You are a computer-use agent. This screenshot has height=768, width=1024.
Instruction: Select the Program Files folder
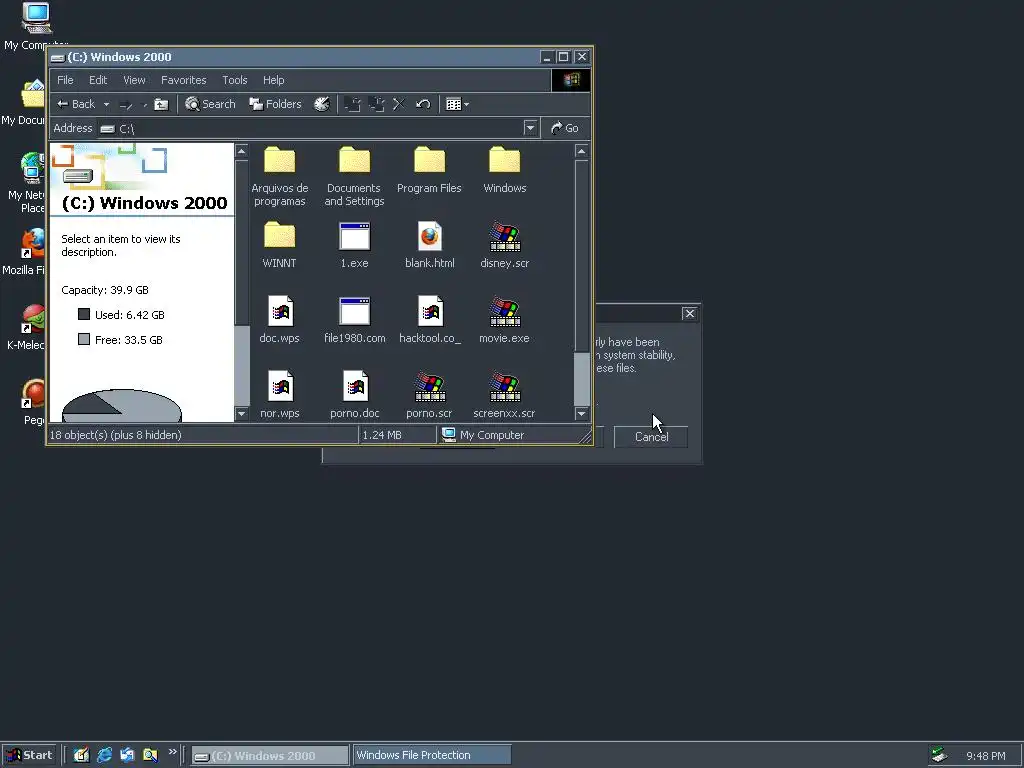(429, 170)
